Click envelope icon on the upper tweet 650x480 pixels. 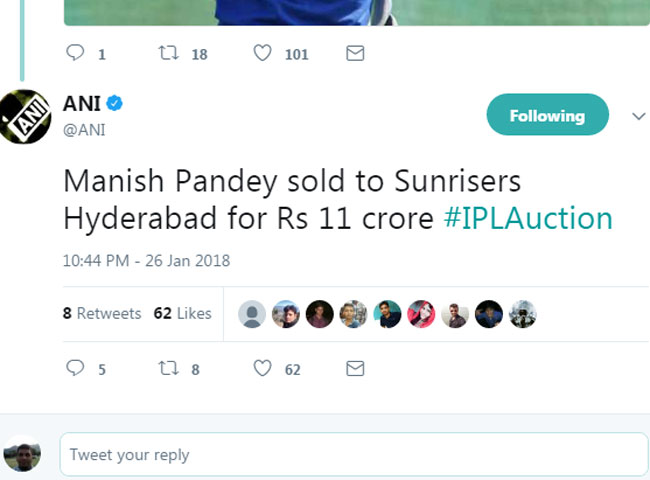click(x=354, y=53)
